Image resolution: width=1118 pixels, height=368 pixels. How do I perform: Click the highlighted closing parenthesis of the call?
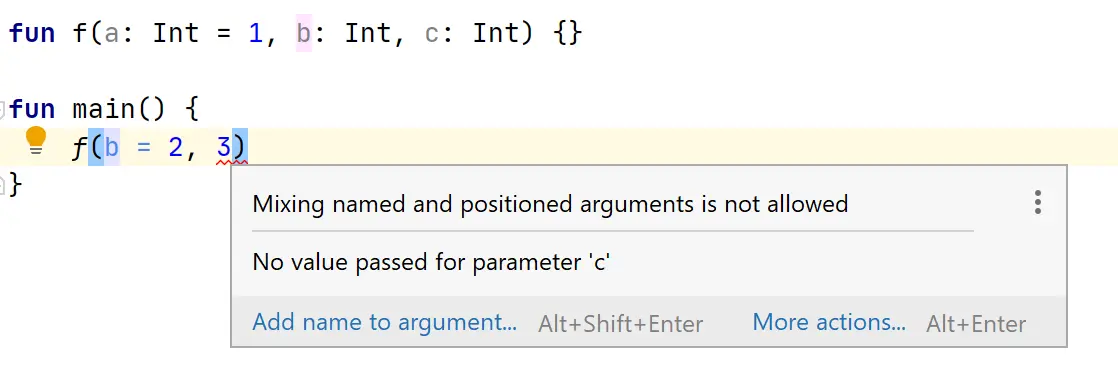coord(240,148)
